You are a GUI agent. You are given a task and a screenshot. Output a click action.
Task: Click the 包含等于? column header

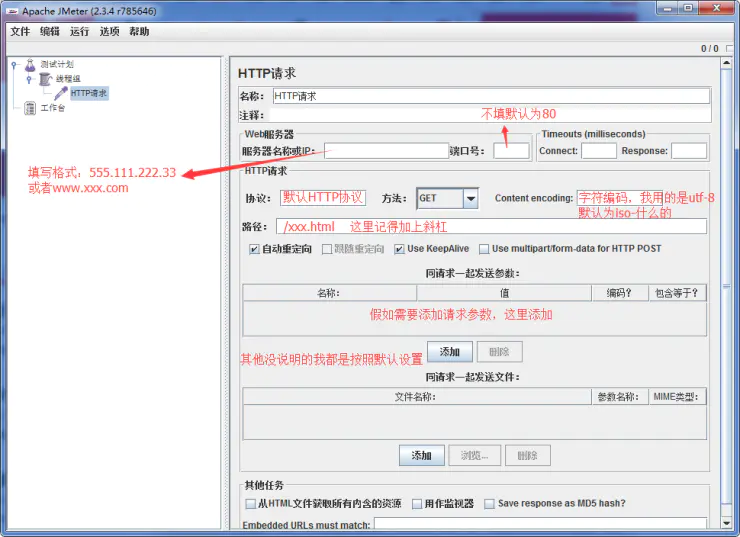[x=677, y=293]
